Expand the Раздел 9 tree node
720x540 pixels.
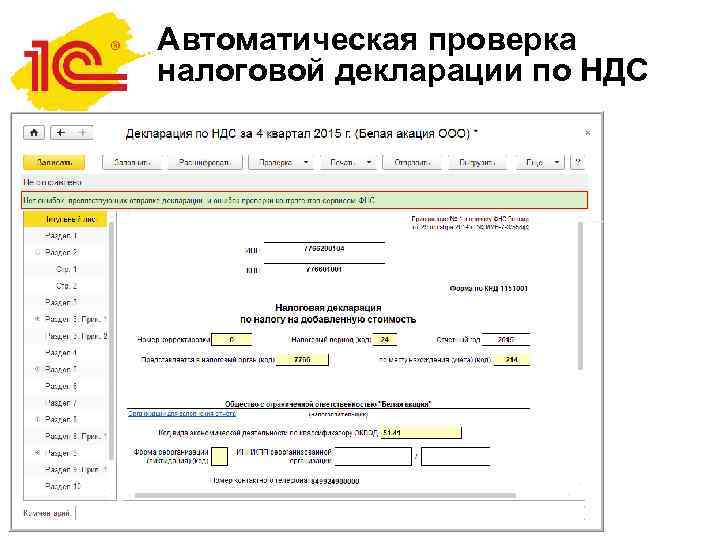(38, 453)
